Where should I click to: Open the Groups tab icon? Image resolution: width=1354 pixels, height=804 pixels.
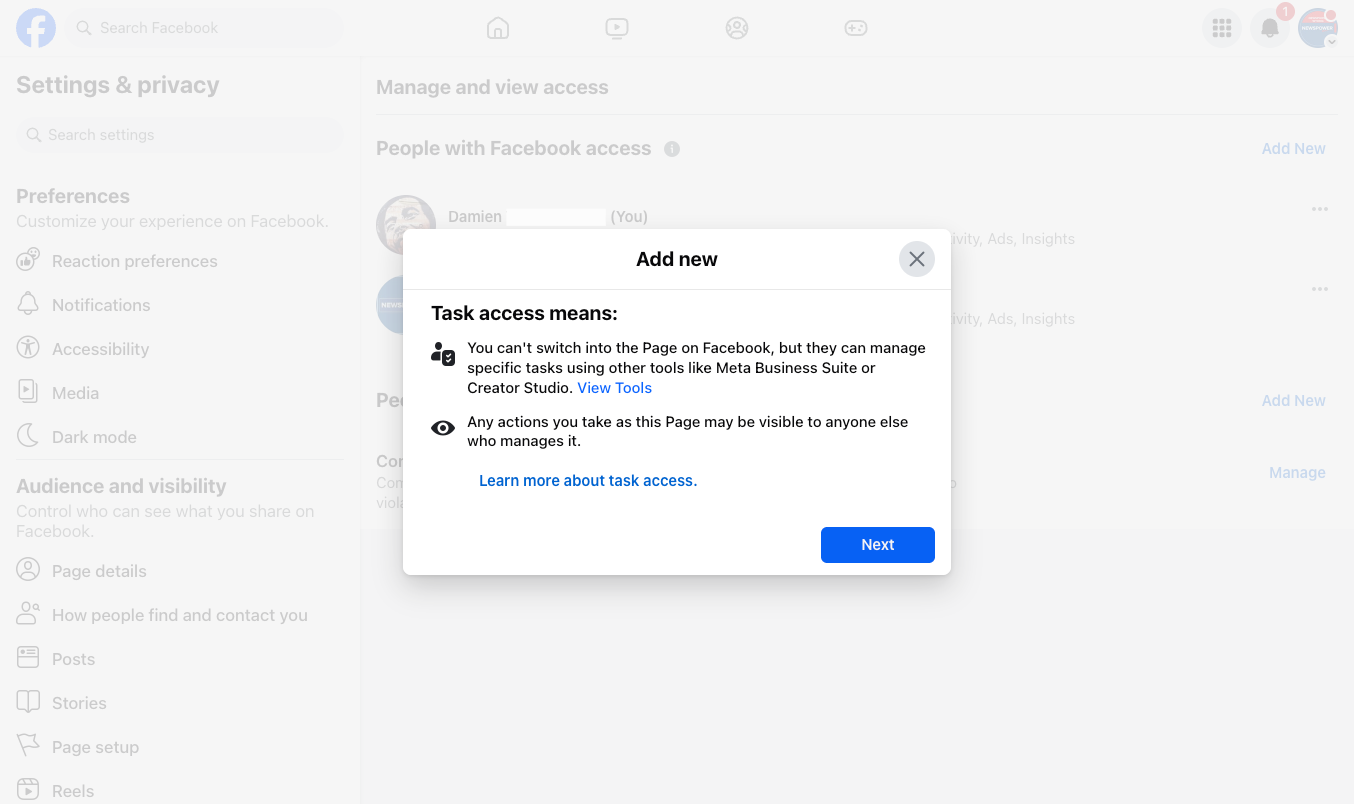(737, 28)
